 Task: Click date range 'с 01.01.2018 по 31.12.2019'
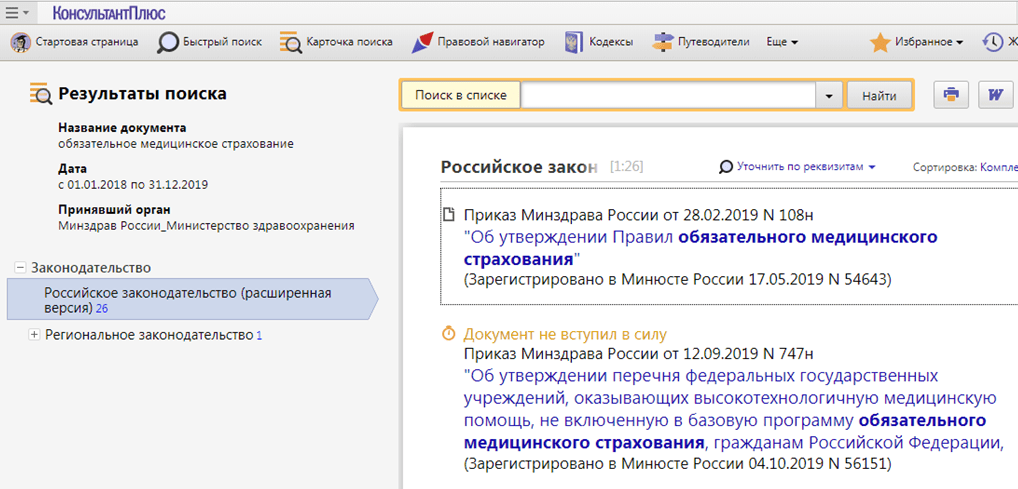point(133,184)
